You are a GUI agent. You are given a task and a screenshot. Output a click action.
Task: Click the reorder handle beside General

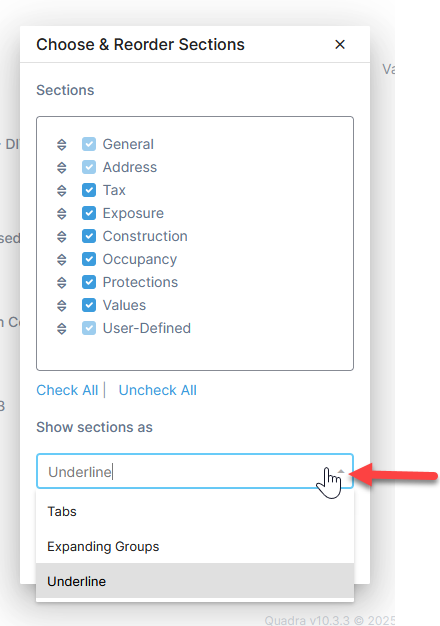(x=61, y=145)
